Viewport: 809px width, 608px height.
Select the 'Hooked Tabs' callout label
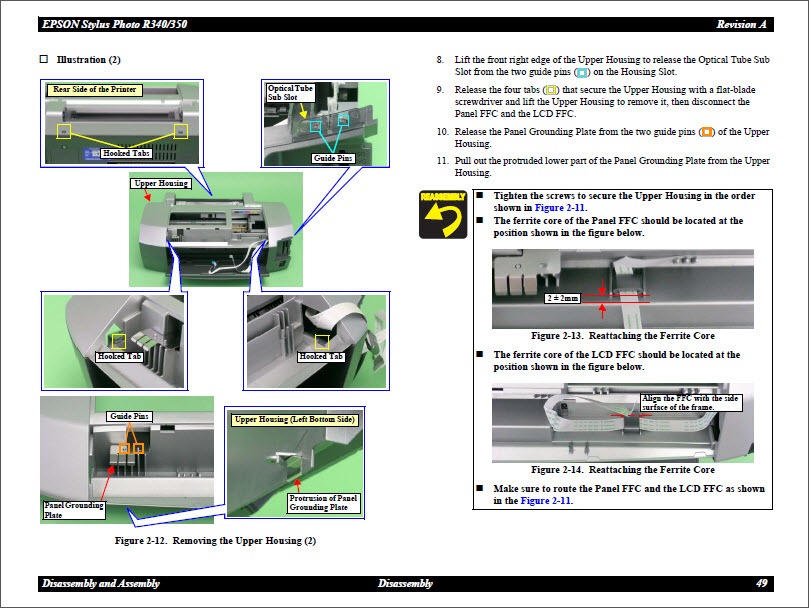pyautogui.click(x=126, y=153)
